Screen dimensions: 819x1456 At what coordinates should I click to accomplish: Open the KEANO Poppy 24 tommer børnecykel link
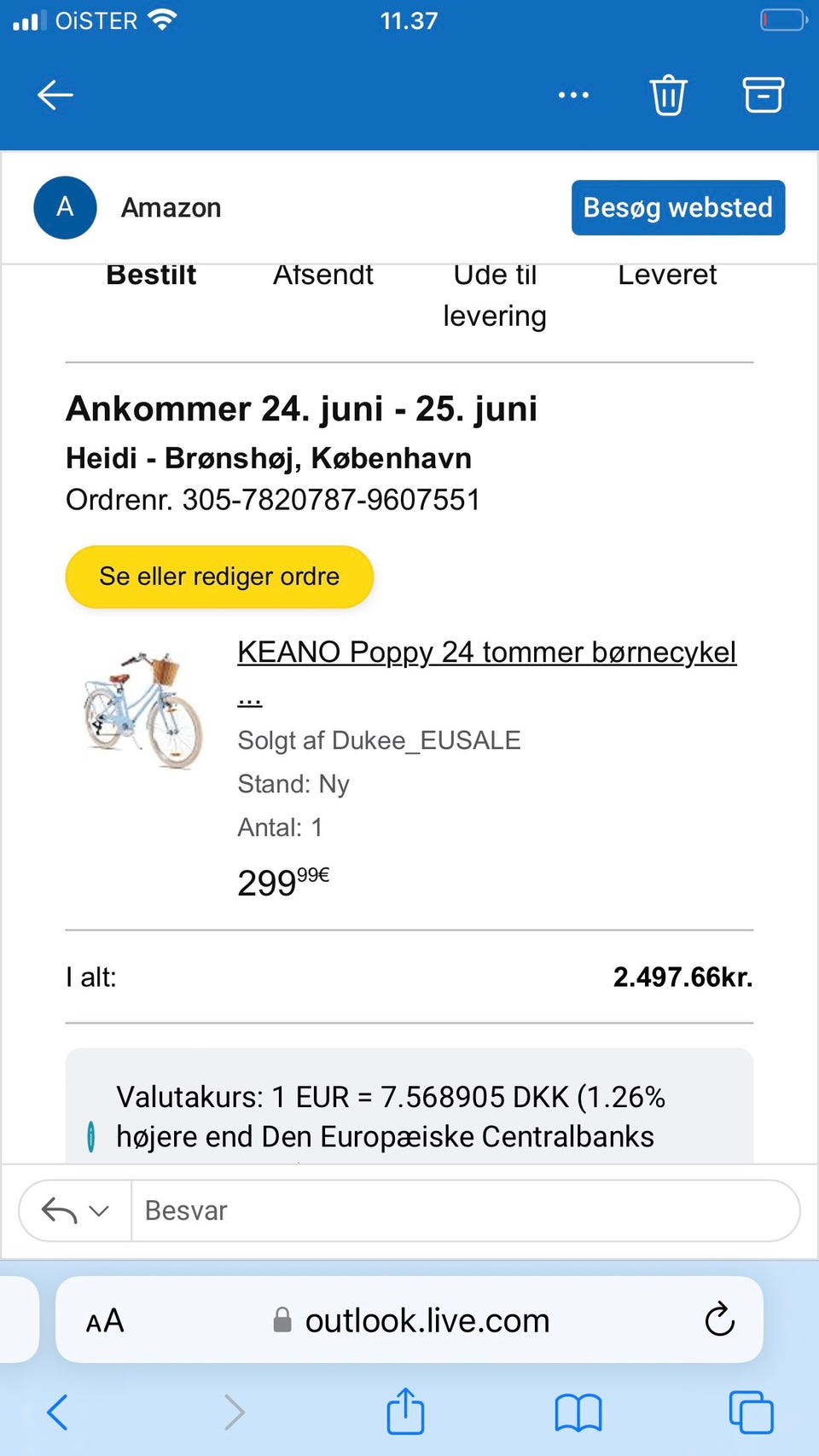coord(486,653)
